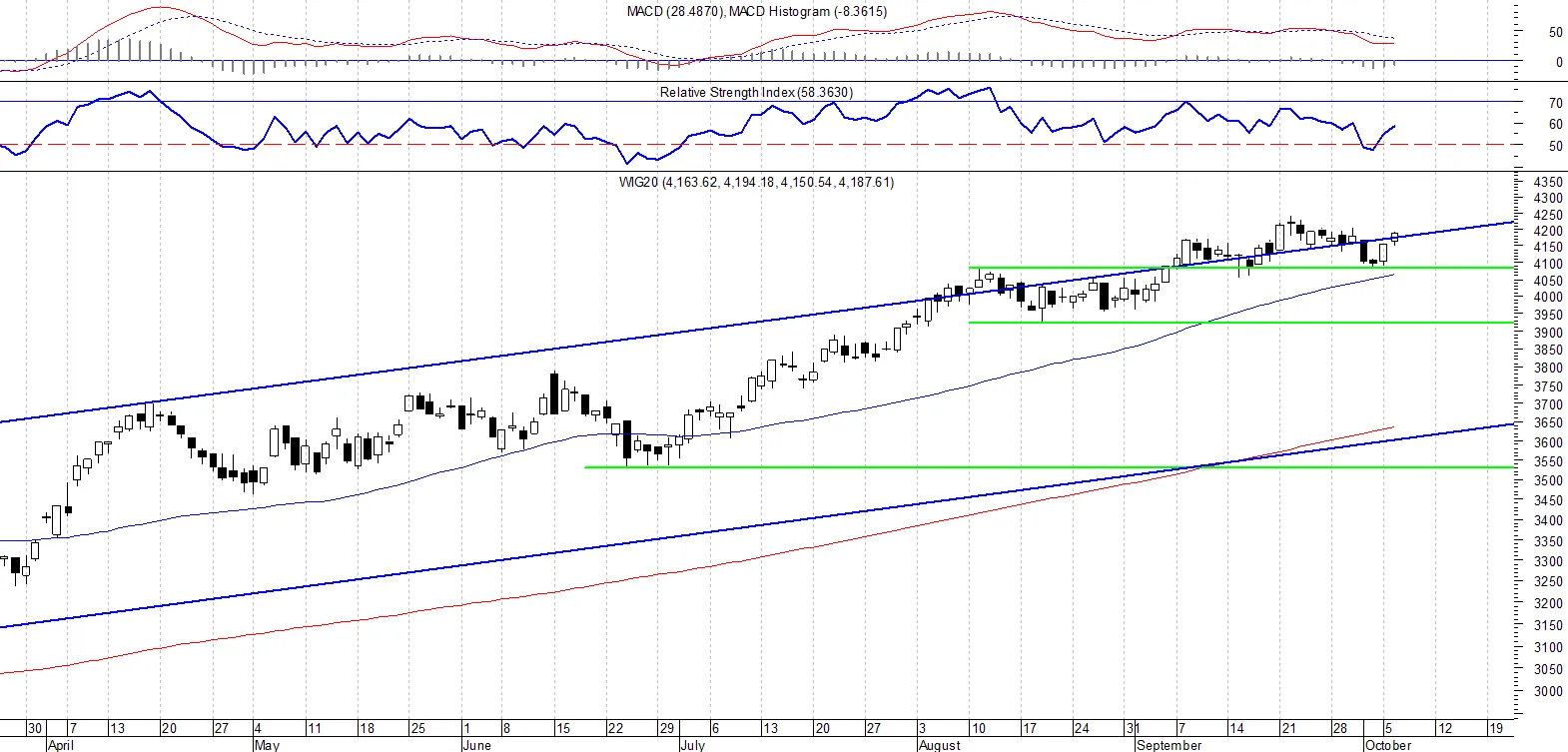Select the June month label
This screenshot has width=1568, height=752.
click(476, 745)
